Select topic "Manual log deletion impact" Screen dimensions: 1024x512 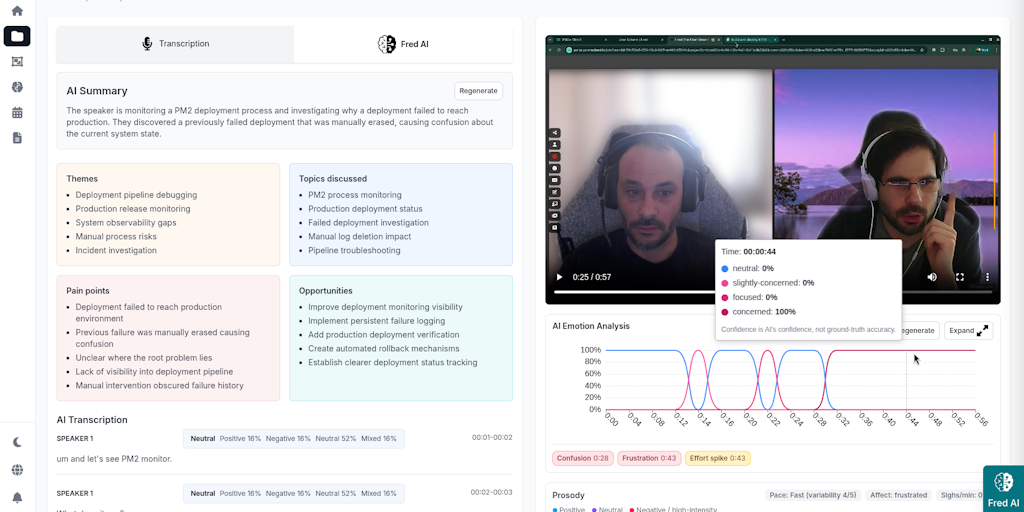tap(360, 236)
